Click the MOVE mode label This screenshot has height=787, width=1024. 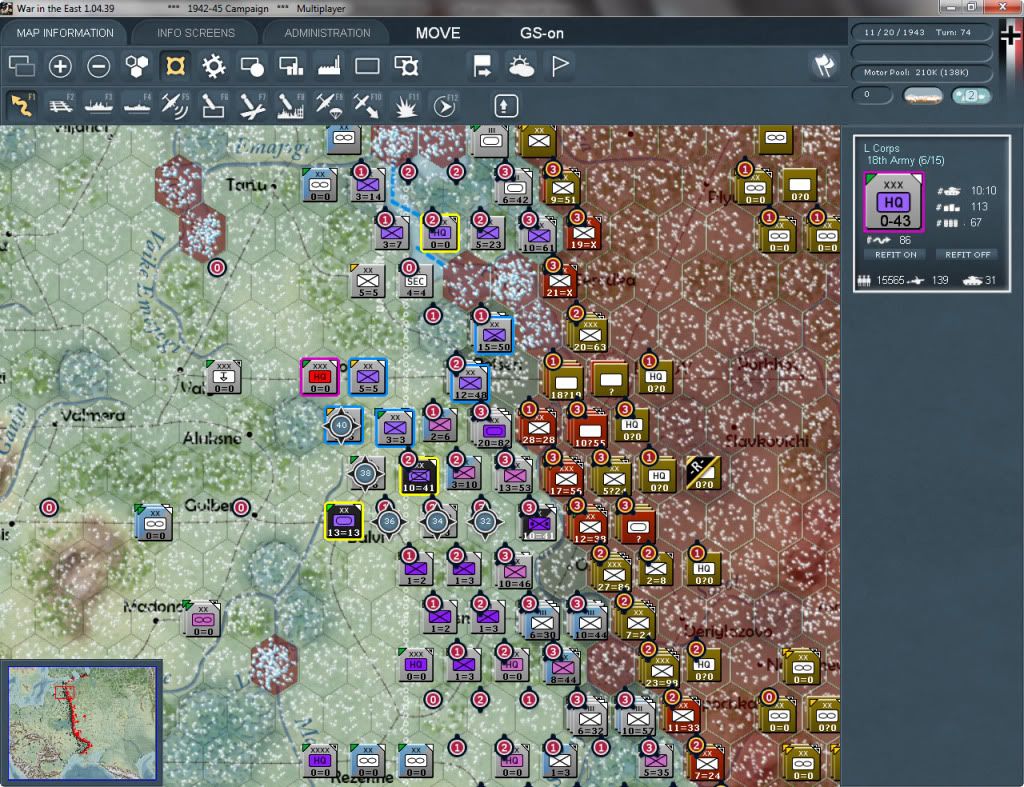tap(438, 33)
